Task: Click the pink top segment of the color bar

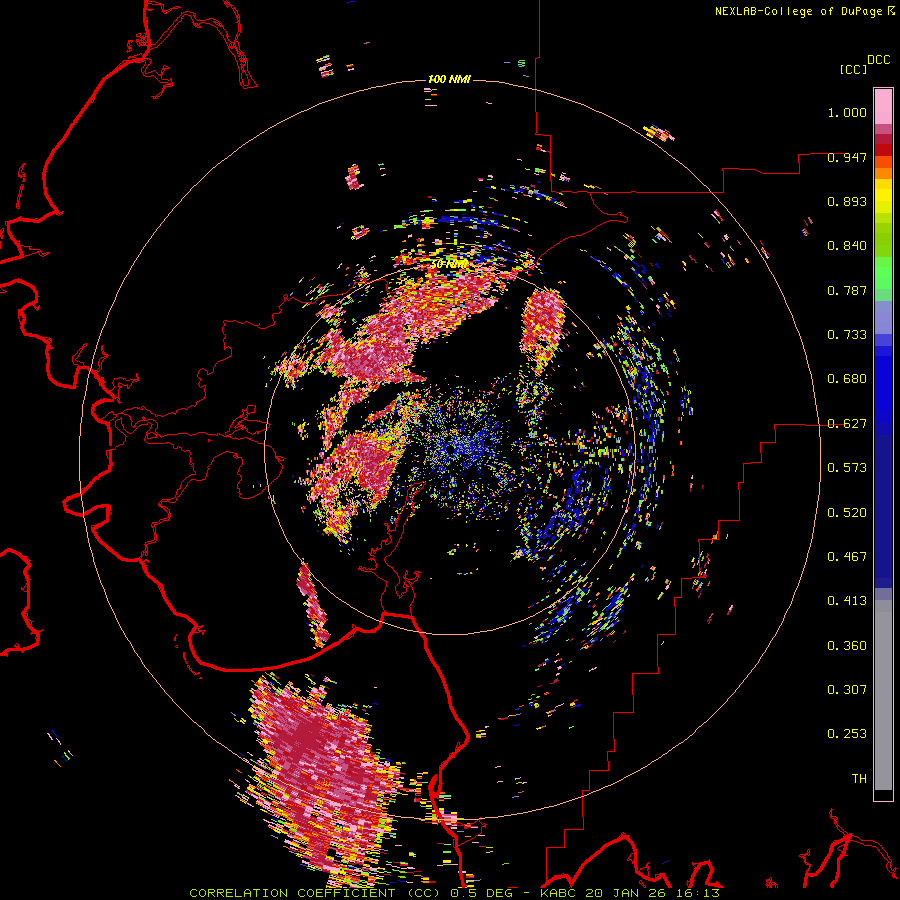Action: (x=883, y=107)
